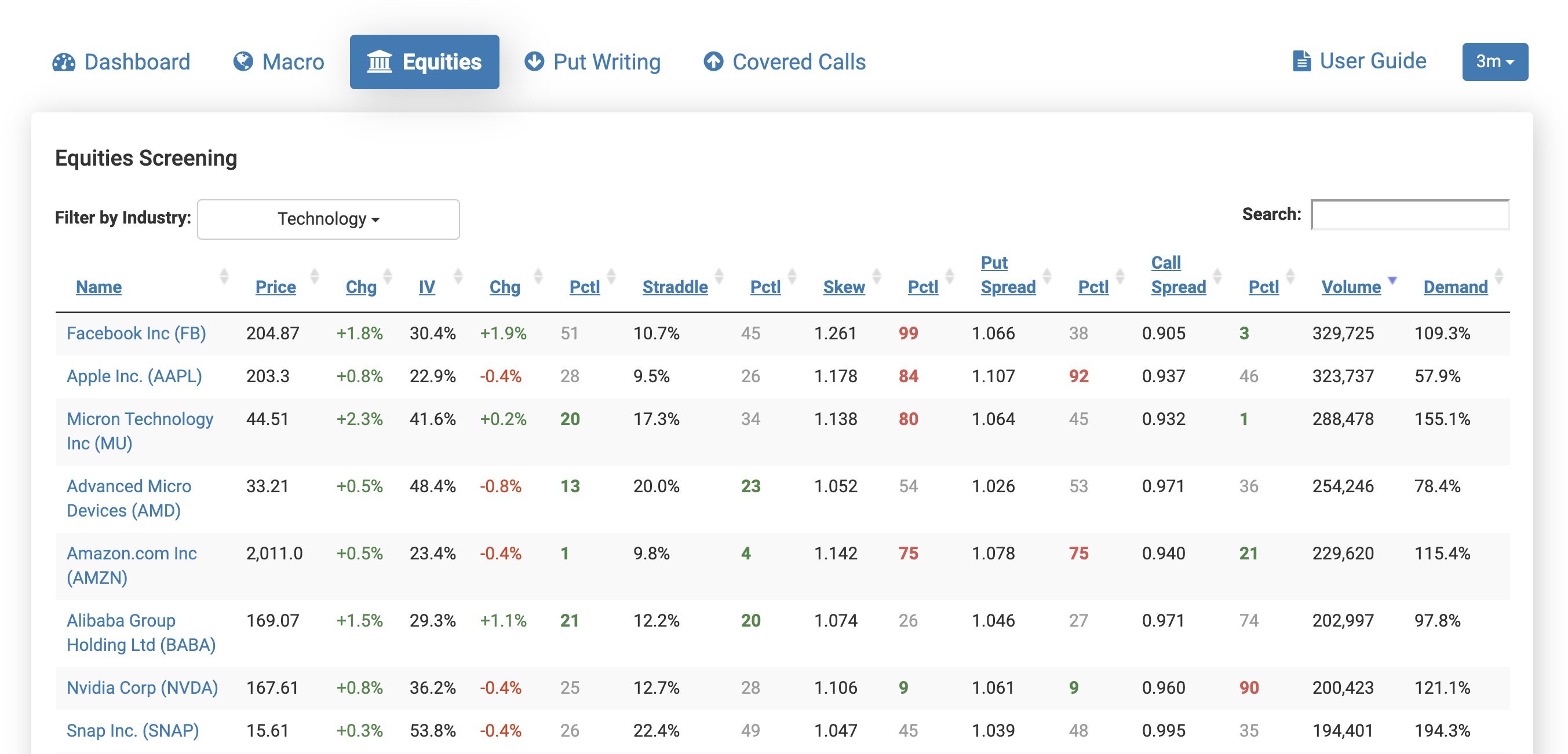Open the 3m period dropdown

[1495, 61]
